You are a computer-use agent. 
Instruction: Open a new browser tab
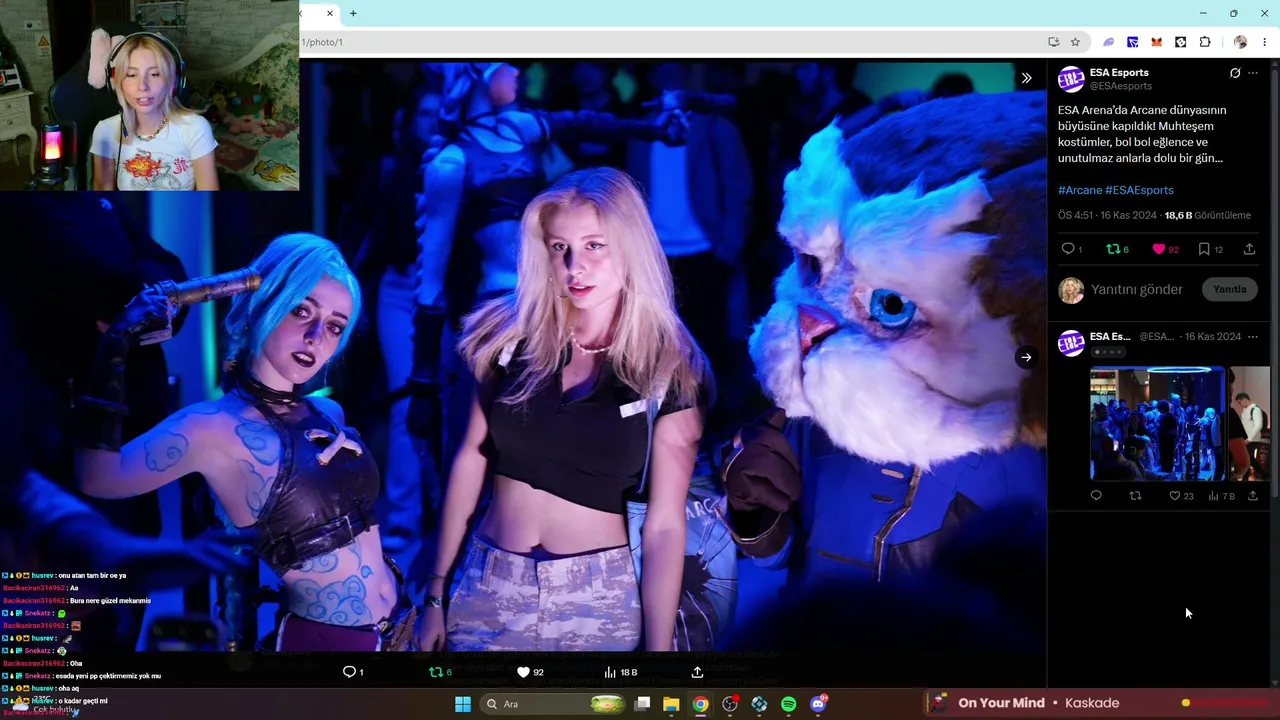[x=353, y=13]
